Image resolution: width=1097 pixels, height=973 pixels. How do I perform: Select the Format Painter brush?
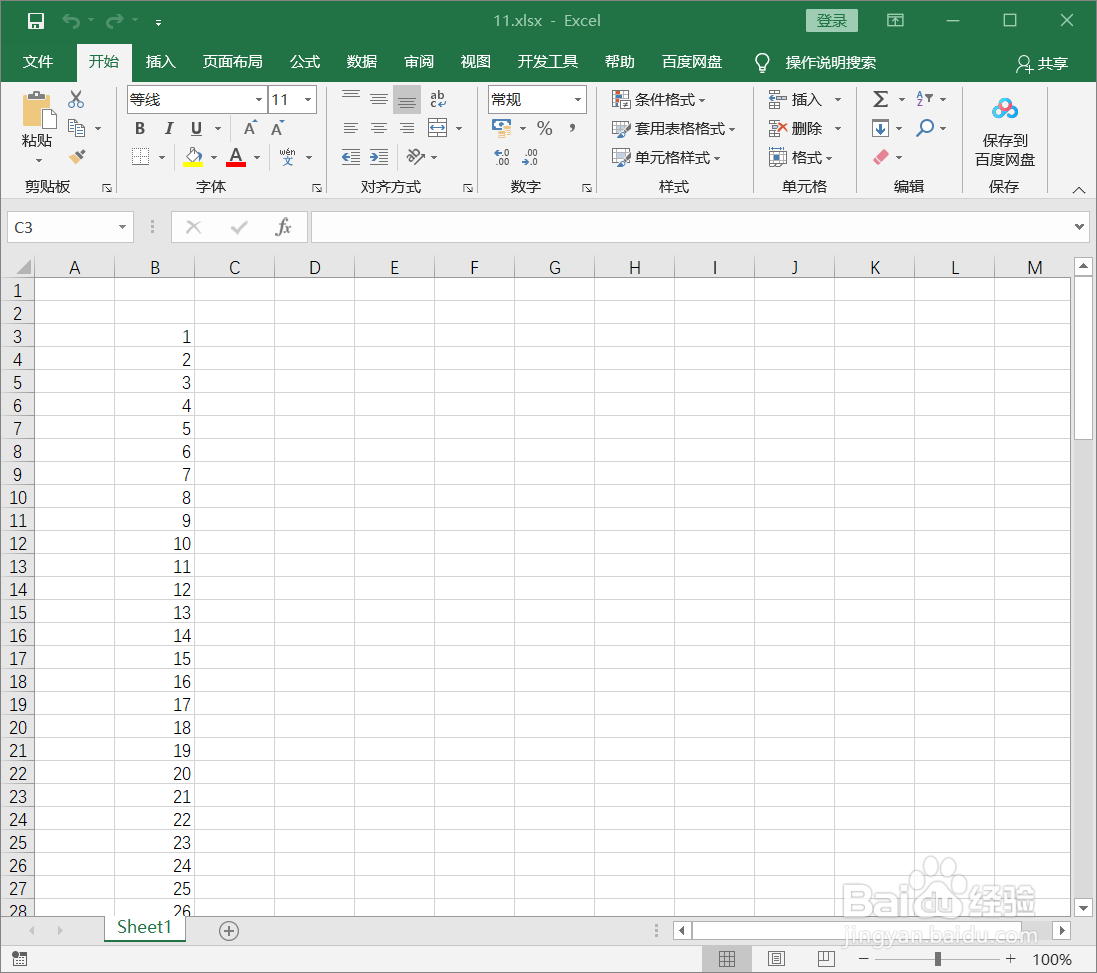[x=77, y=157]
